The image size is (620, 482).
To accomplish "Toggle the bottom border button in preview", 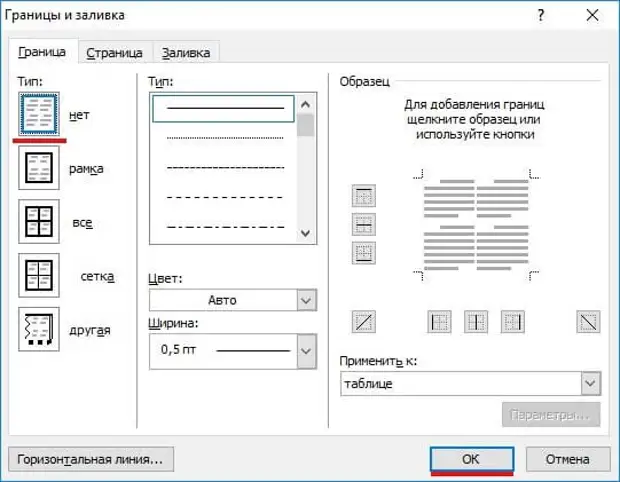I will [364, 253].
